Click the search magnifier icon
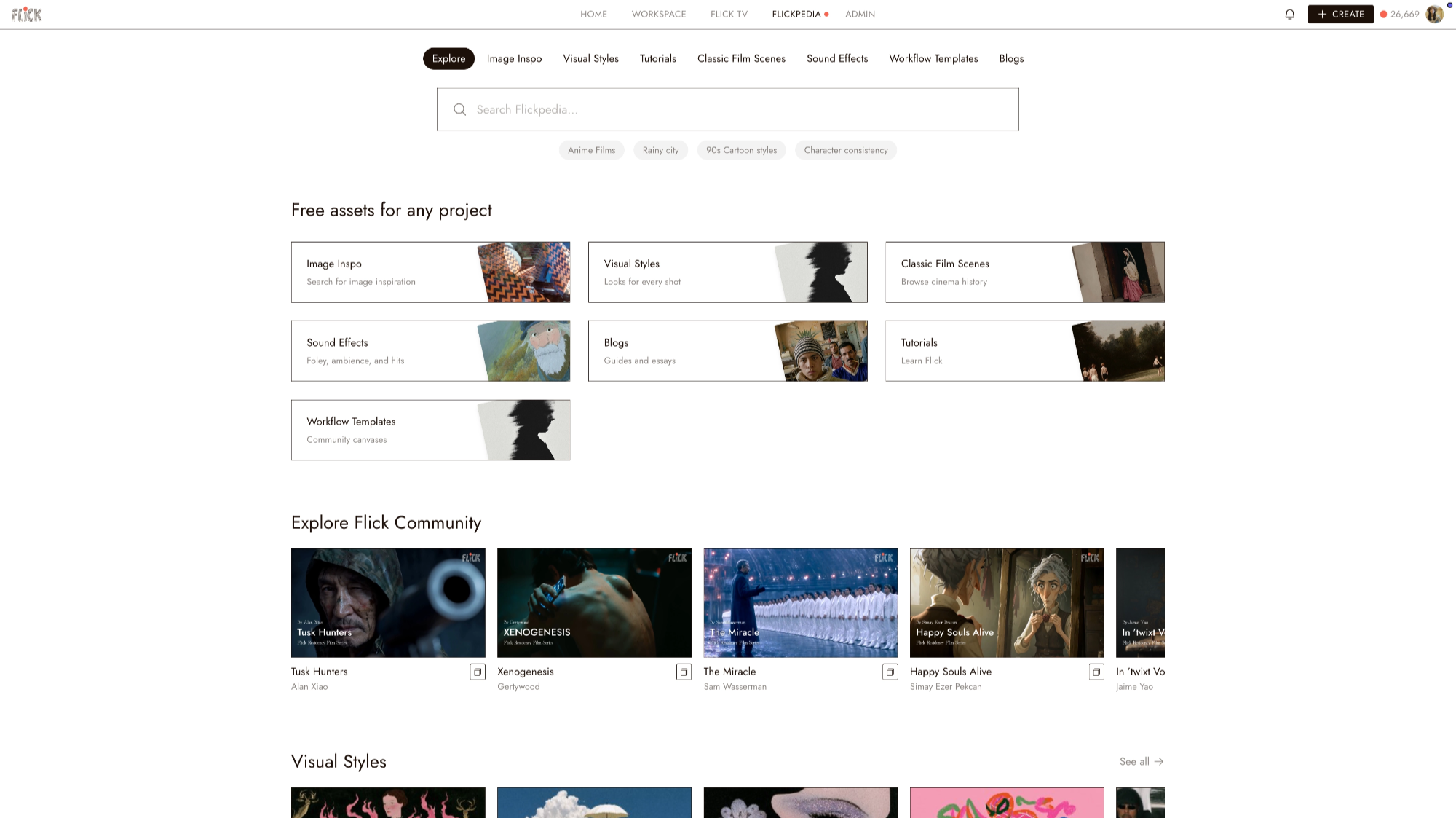 point(459,109)
